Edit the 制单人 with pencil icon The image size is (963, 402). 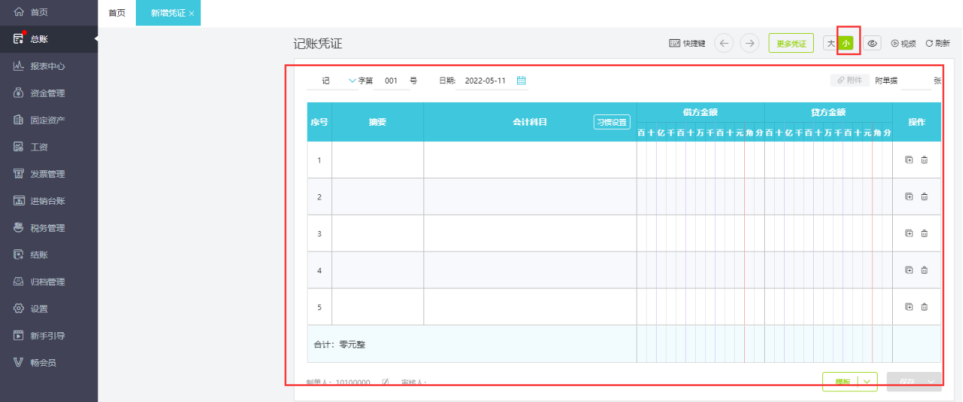(386, 382)
